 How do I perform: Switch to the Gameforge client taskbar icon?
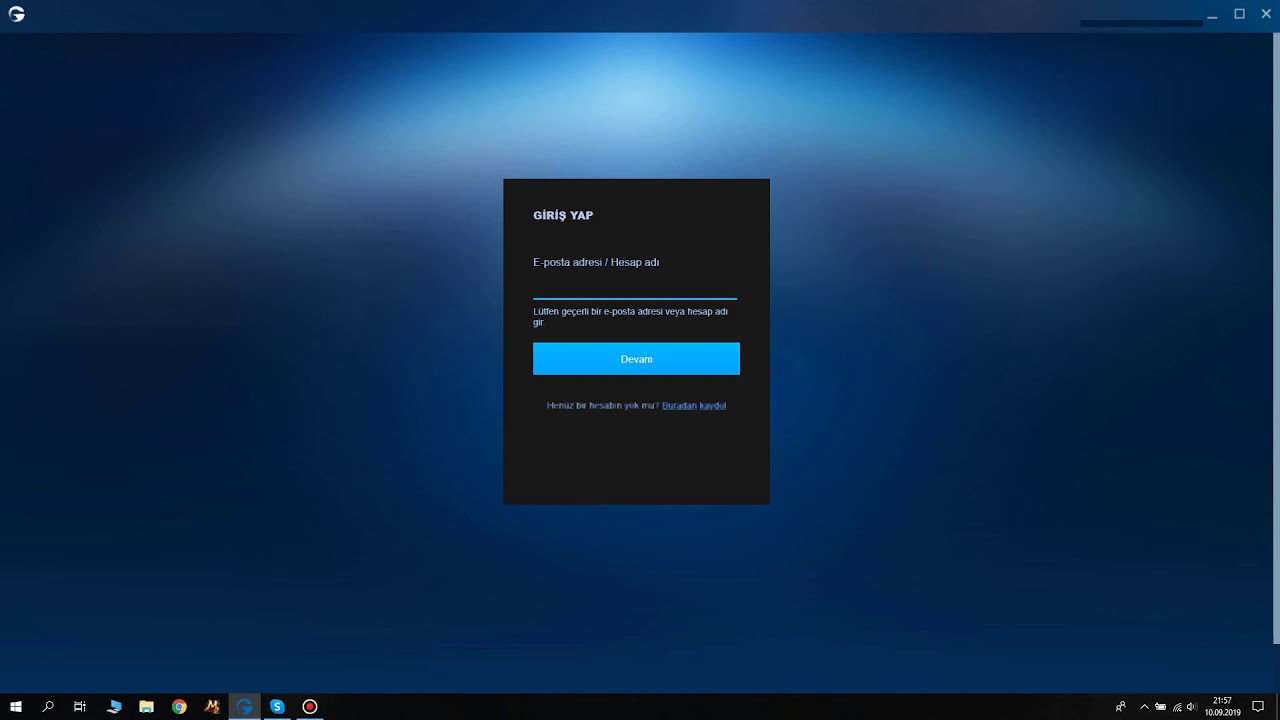244,707
